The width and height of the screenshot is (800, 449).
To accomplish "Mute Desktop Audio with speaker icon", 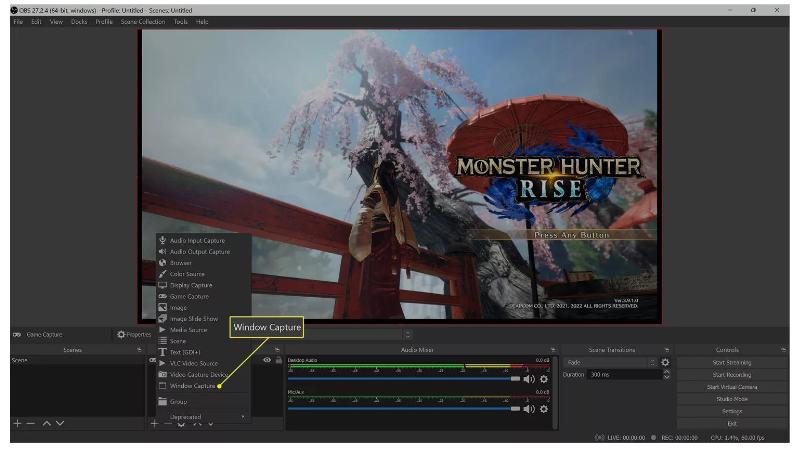I will pos(529,379).
